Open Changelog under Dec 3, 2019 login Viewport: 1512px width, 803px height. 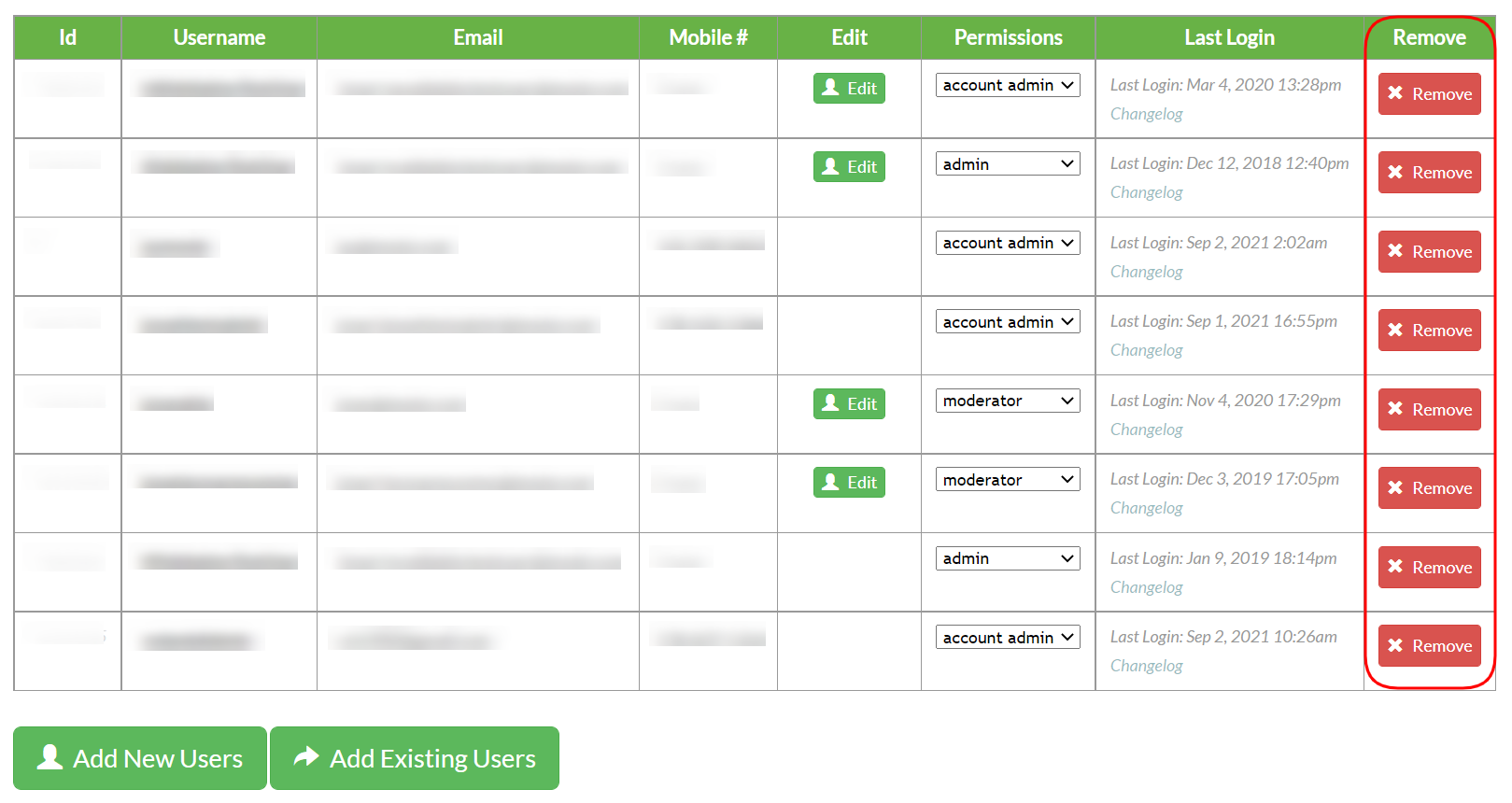point(1146,508)
